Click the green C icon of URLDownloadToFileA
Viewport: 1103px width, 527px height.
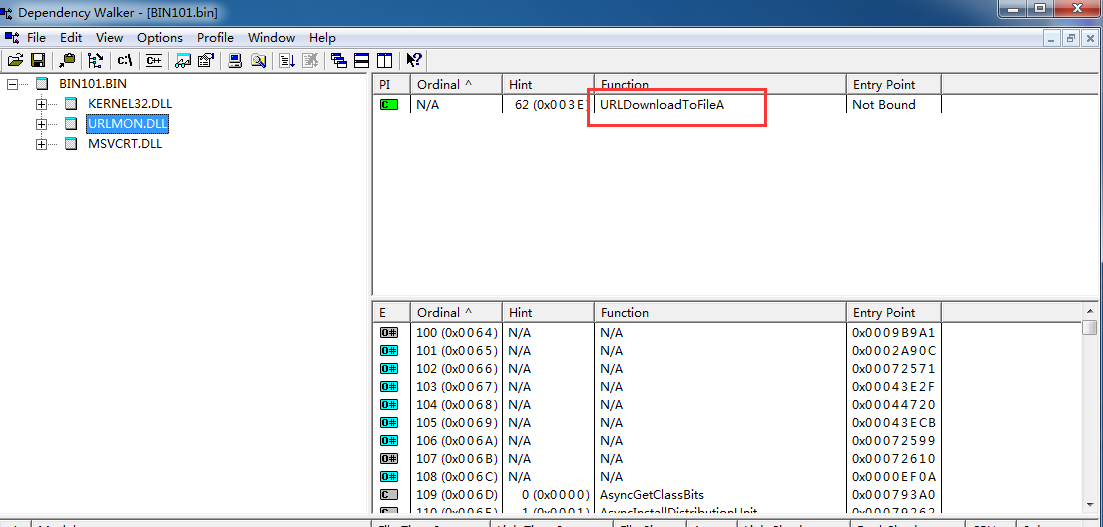(x=388, y=105)
